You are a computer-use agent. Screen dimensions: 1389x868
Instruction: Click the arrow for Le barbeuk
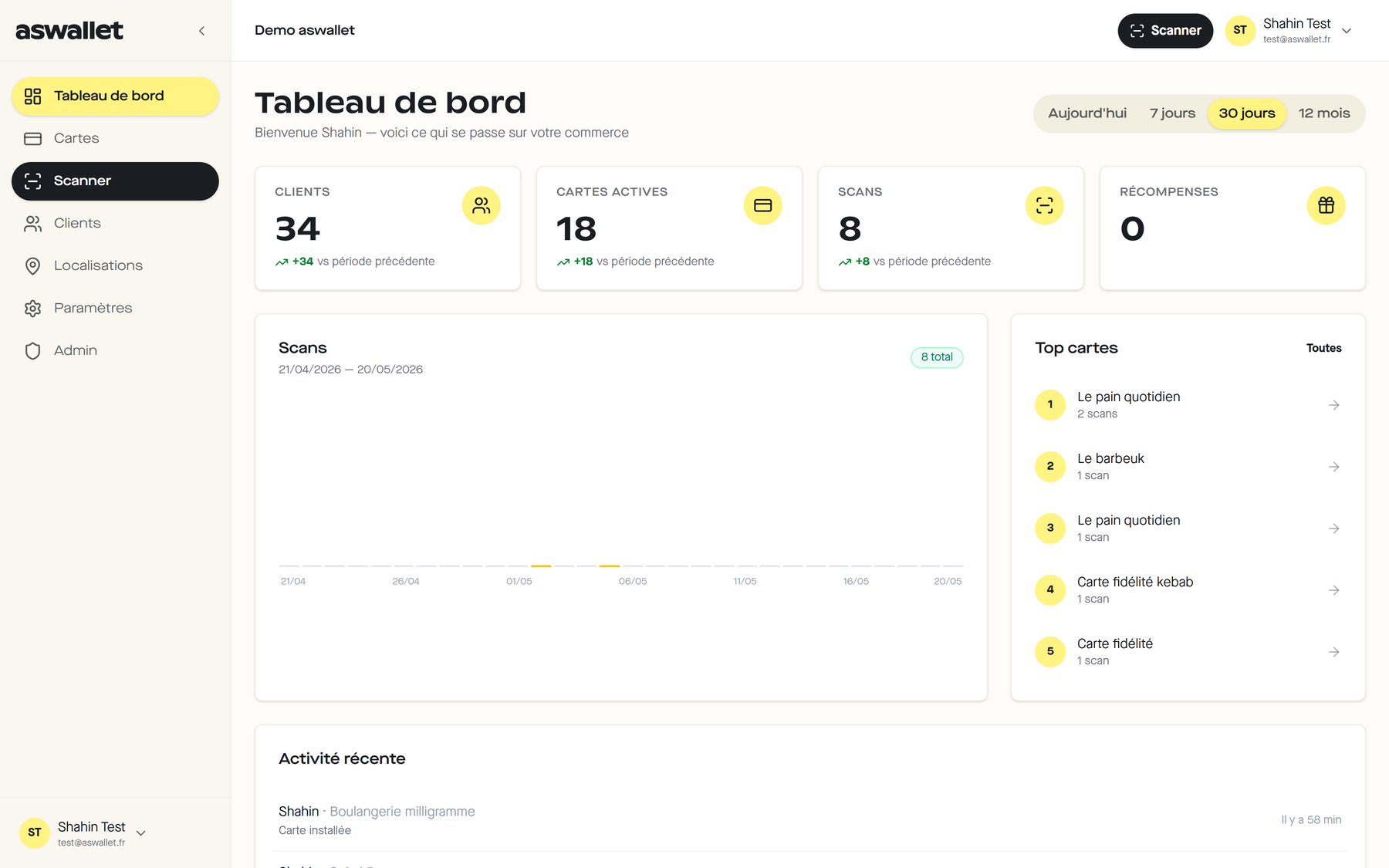[1333, 467]
